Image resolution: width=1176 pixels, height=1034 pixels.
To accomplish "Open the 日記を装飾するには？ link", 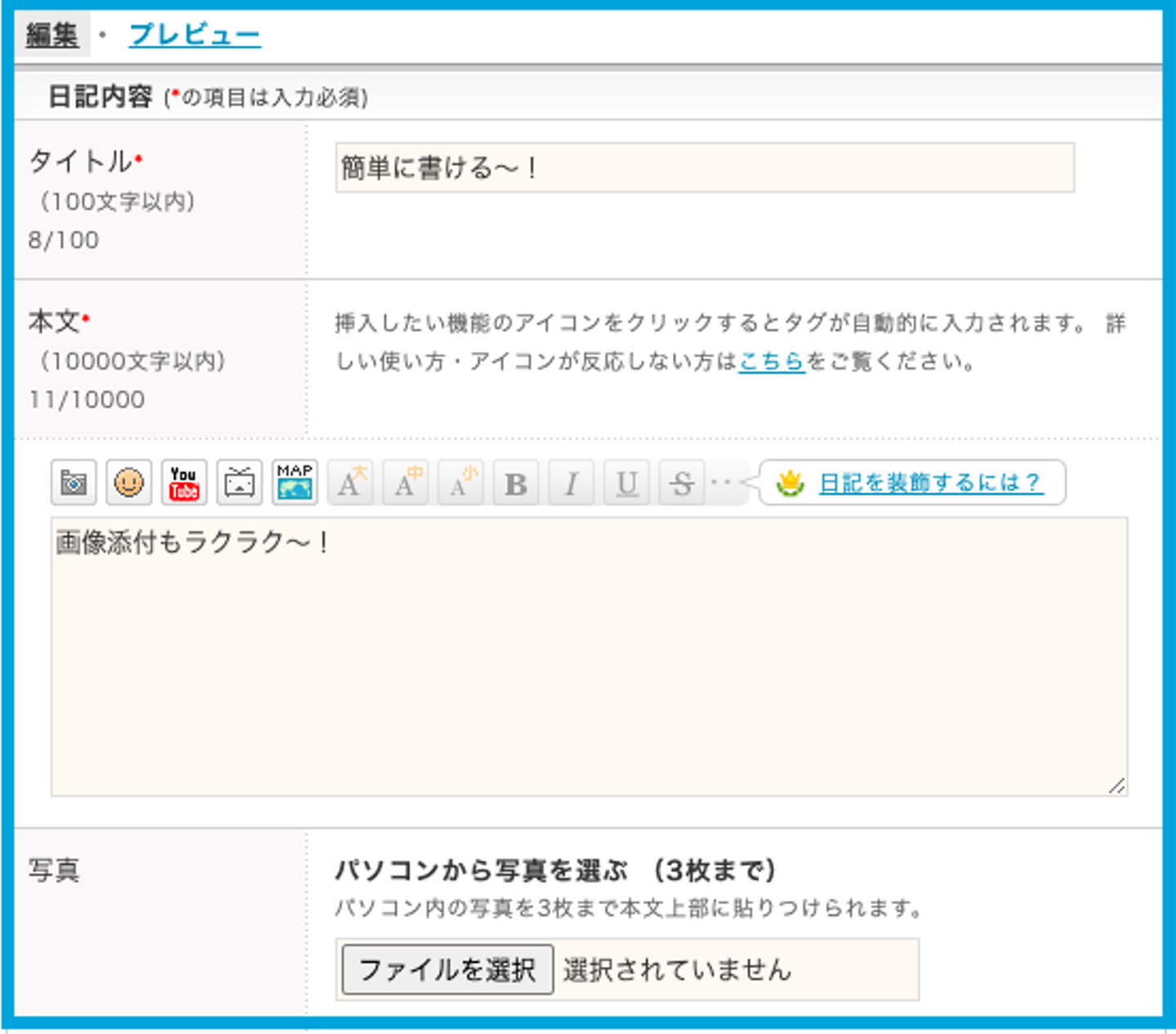I will (929, 483).
